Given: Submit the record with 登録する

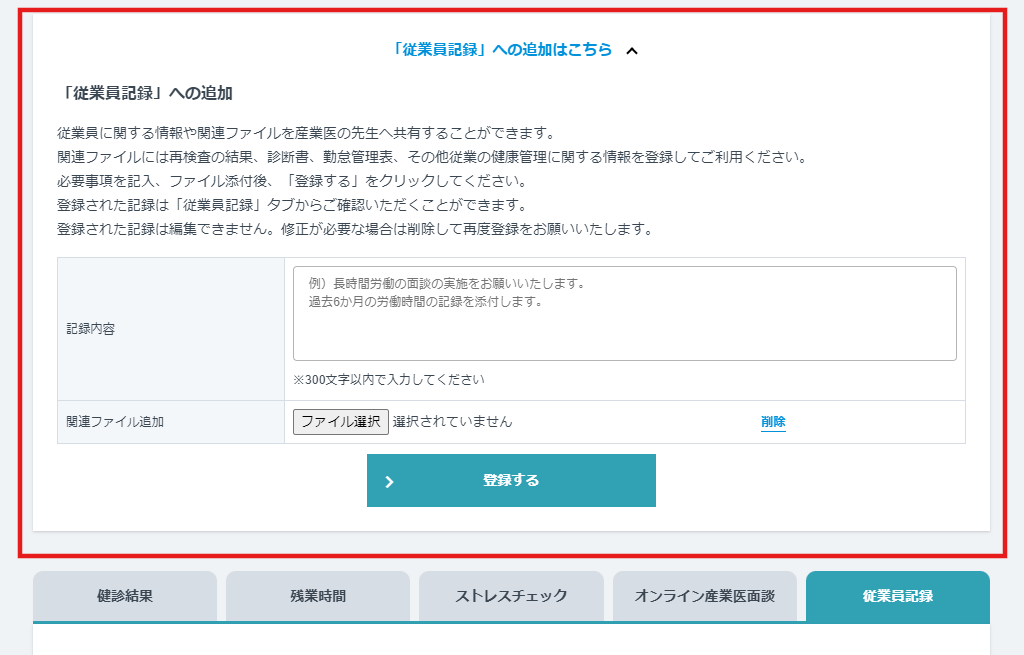Looking at the screenshot, I should [511, 481].
